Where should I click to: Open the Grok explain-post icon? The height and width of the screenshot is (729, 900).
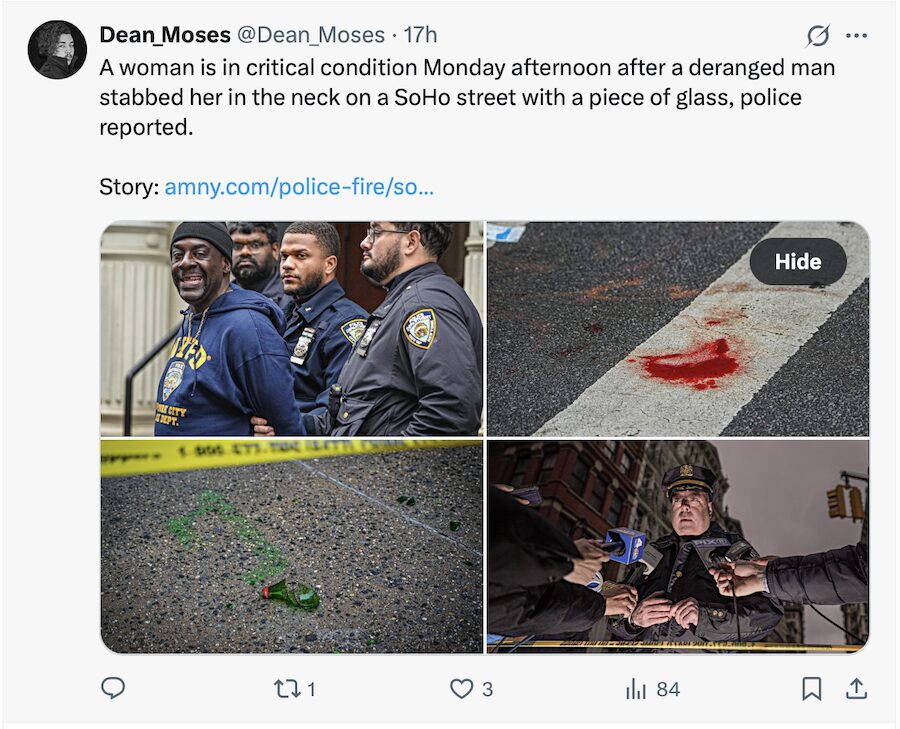818,36
